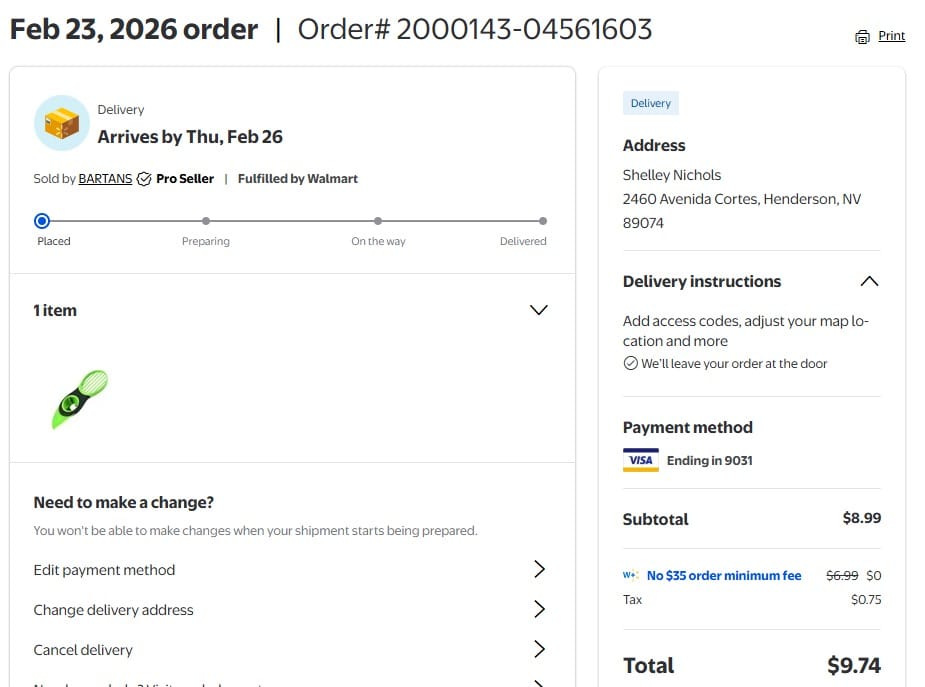The height and width of the screenshot is (687, 925).
Task: Click the No $35 order minimum fee link
Action: 724,576
